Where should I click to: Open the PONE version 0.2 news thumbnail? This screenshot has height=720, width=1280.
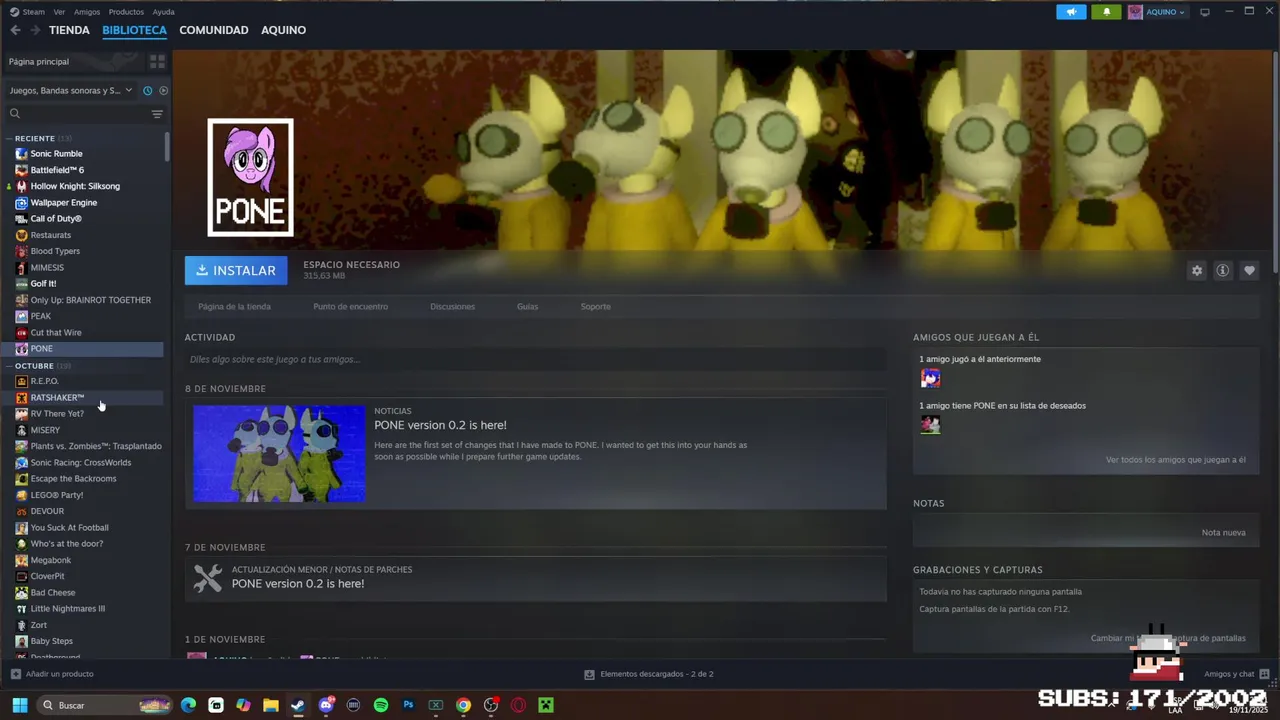click(279, 453)
